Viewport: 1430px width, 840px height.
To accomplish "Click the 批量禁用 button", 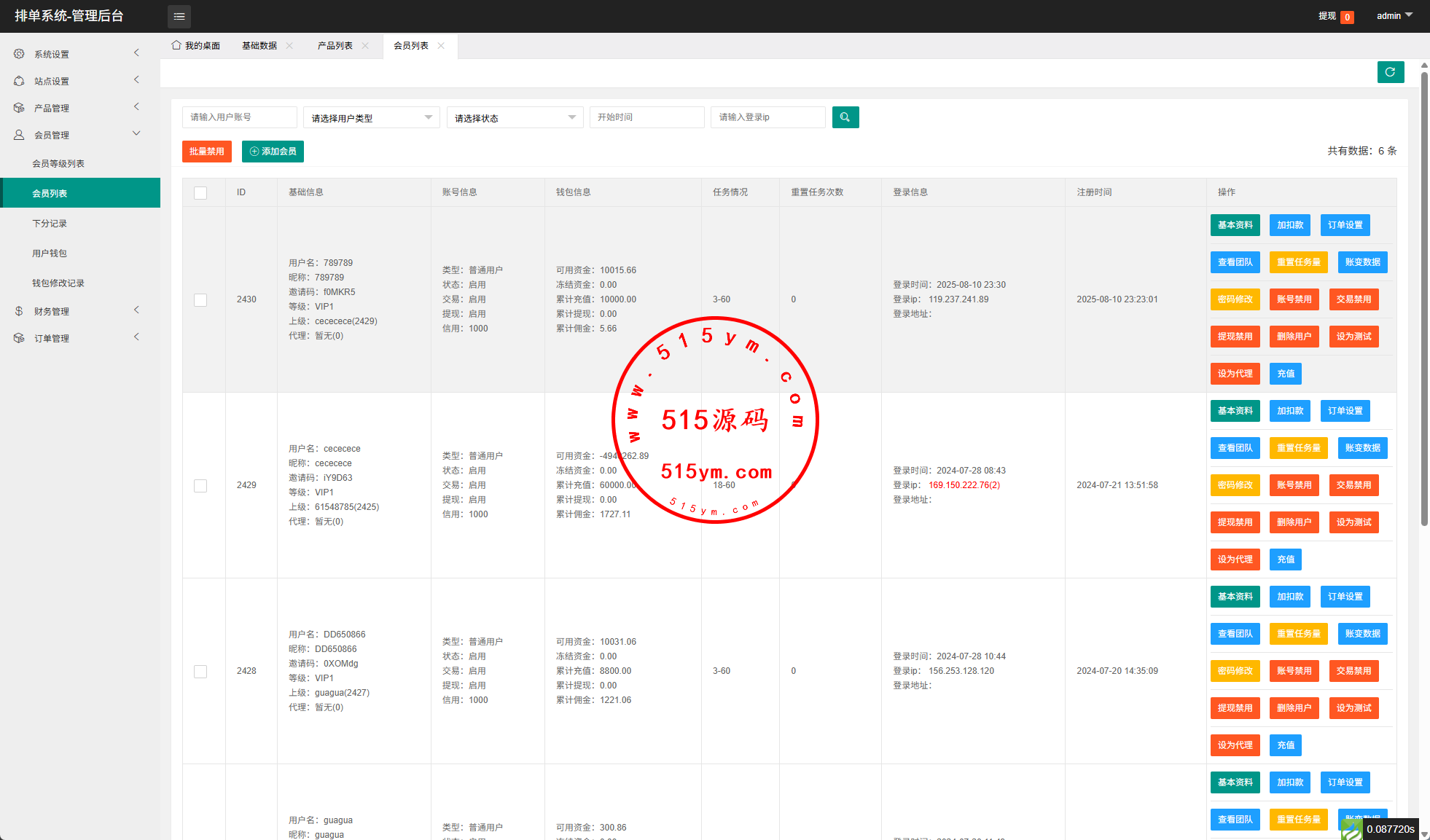I will click(x=207, y=152).
